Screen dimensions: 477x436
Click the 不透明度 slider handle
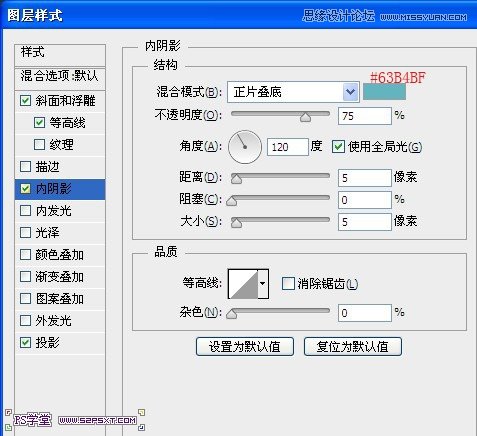point(305,117)
